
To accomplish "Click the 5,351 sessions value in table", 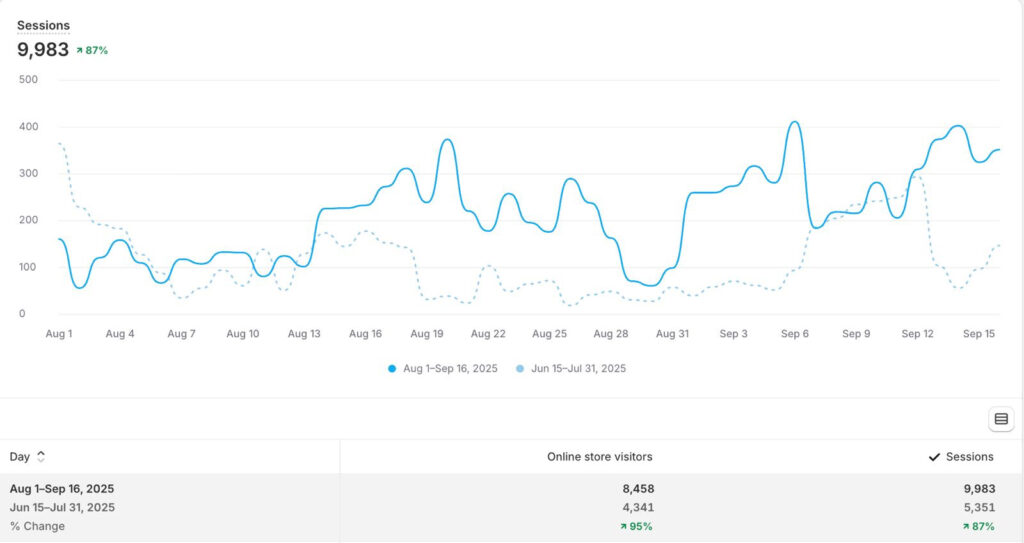I will 977,508.
